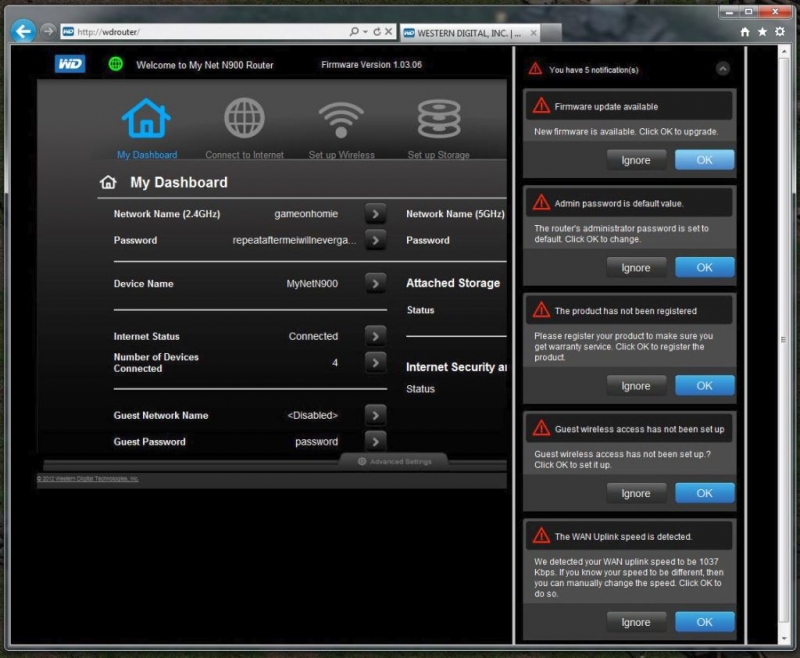Click the browser back arrow button
The width and height of the screenshot is (800, 658).
pos(23,32)
